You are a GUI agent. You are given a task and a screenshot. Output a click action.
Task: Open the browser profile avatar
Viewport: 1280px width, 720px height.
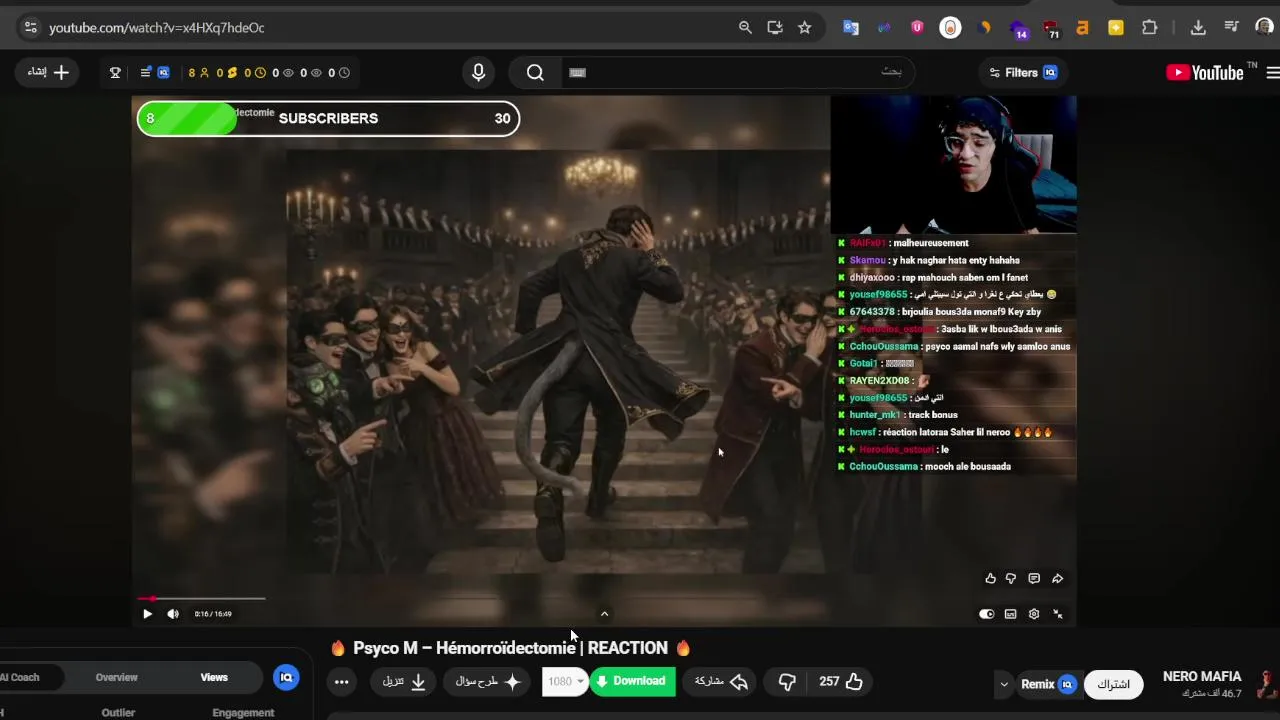click(1264, 28)
